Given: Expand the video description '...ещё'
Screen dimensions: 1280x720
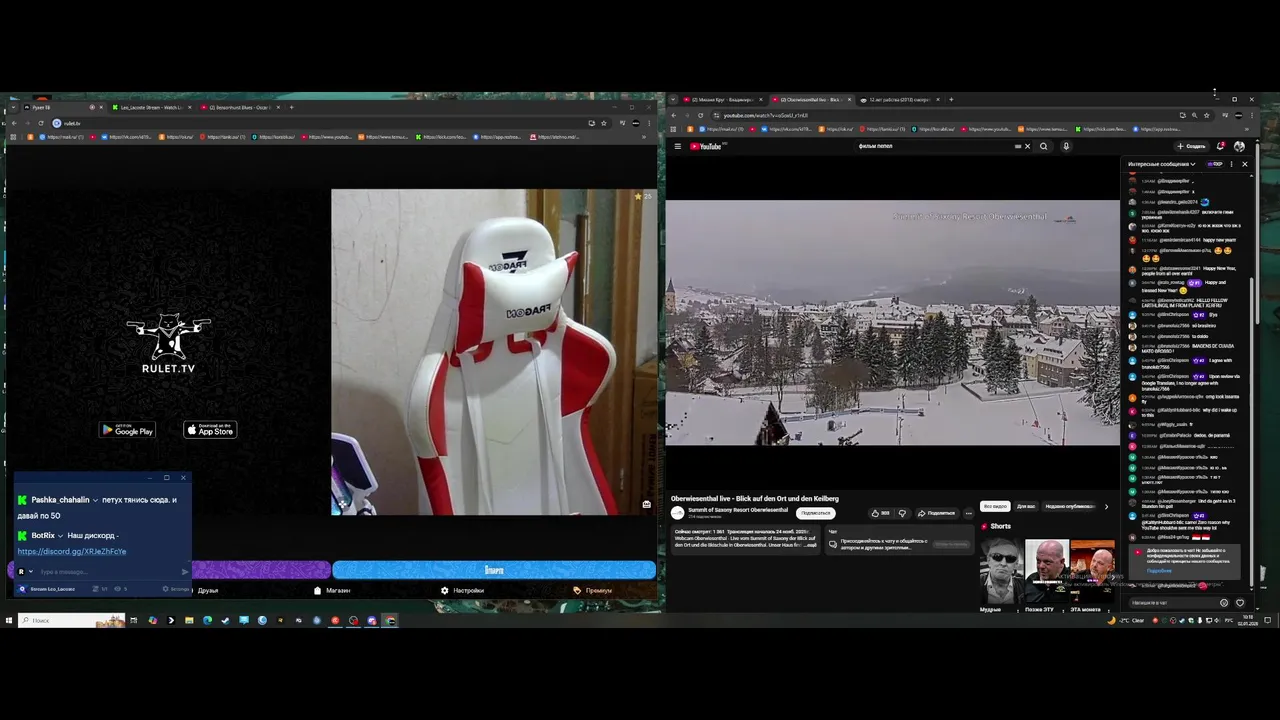Looking at the screenshot, I should [811, 545].
